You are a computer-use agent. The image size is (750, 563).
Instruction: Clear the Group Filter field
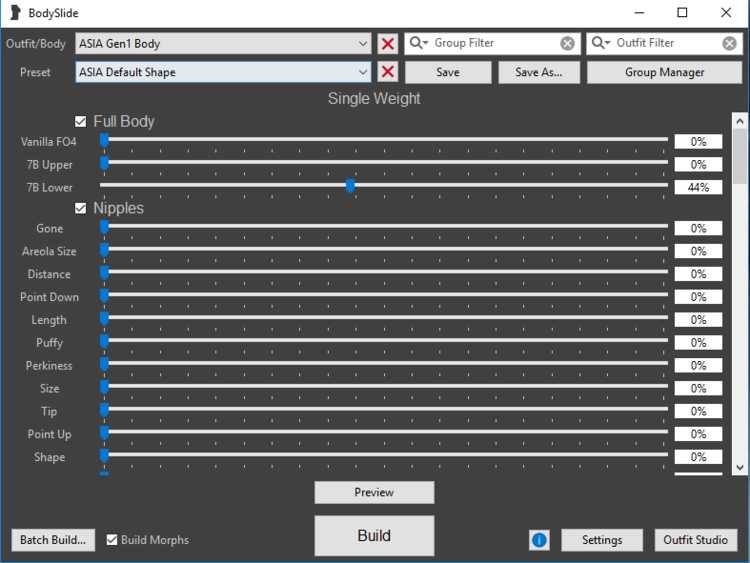(567, 44)
